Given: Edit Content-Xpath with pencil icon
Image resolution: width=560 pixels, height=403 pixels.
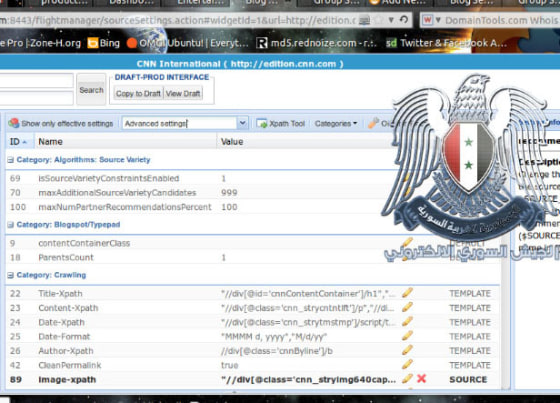Looking at the screenshot, I should point(407,307).
